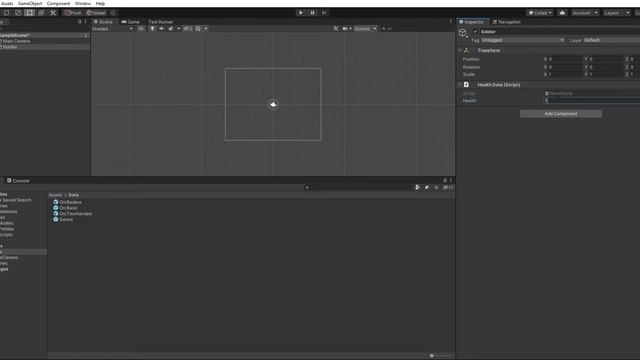
Task: Toggle scene effects icon
Action: coord(171,29)
